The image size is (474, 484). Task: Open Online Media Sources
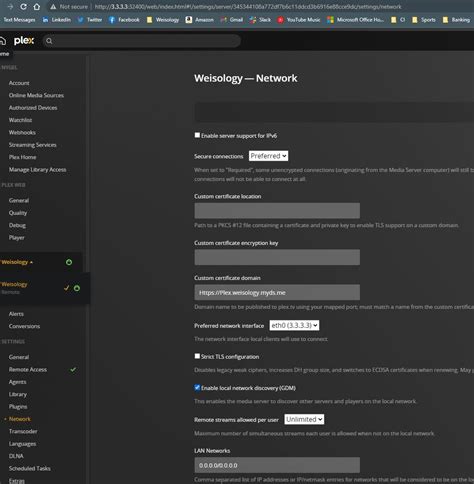pos(36,95)
